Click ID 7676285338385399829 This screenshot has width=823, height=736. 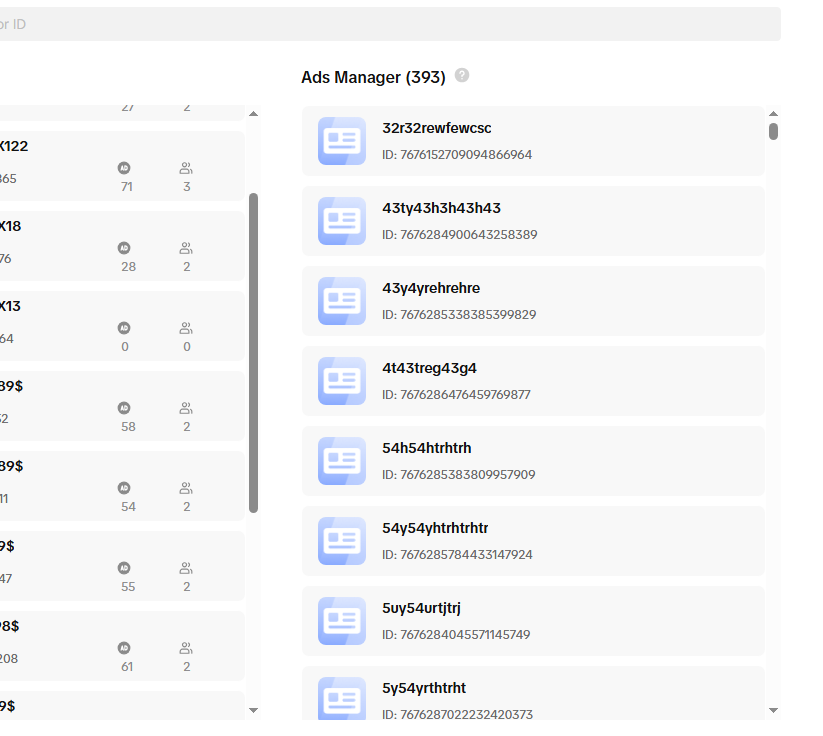coord(459,314)
